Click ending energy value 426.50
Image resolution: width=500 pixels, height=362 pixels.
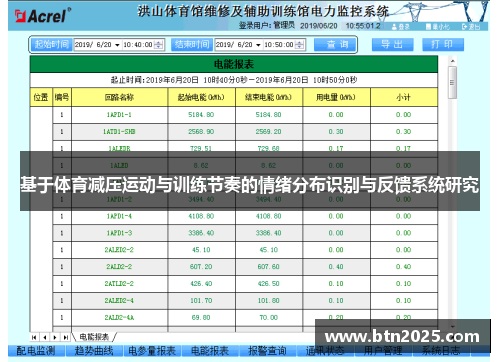(x=269, y=284)
